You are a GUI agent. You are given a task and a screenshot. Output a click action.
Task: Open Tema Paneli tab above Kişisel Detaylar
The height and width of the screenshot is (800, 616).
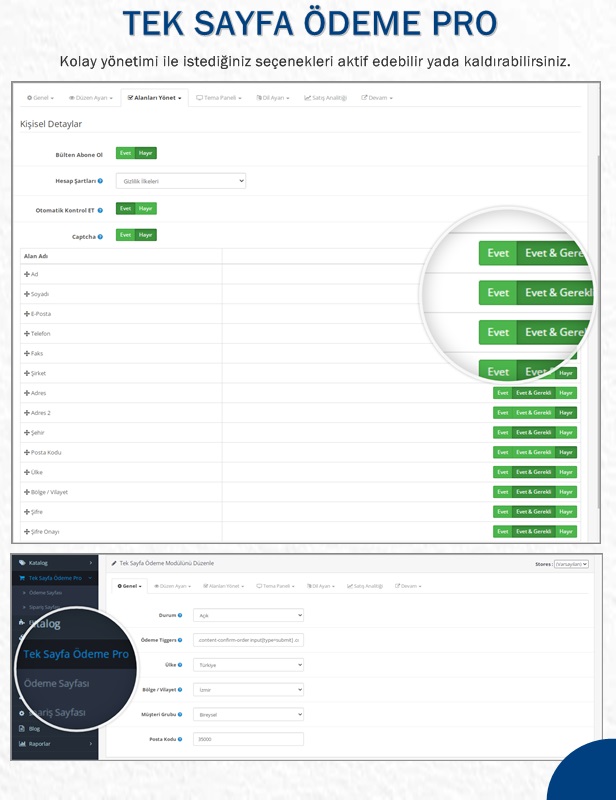pyautogui.click(x=219, y=98)
